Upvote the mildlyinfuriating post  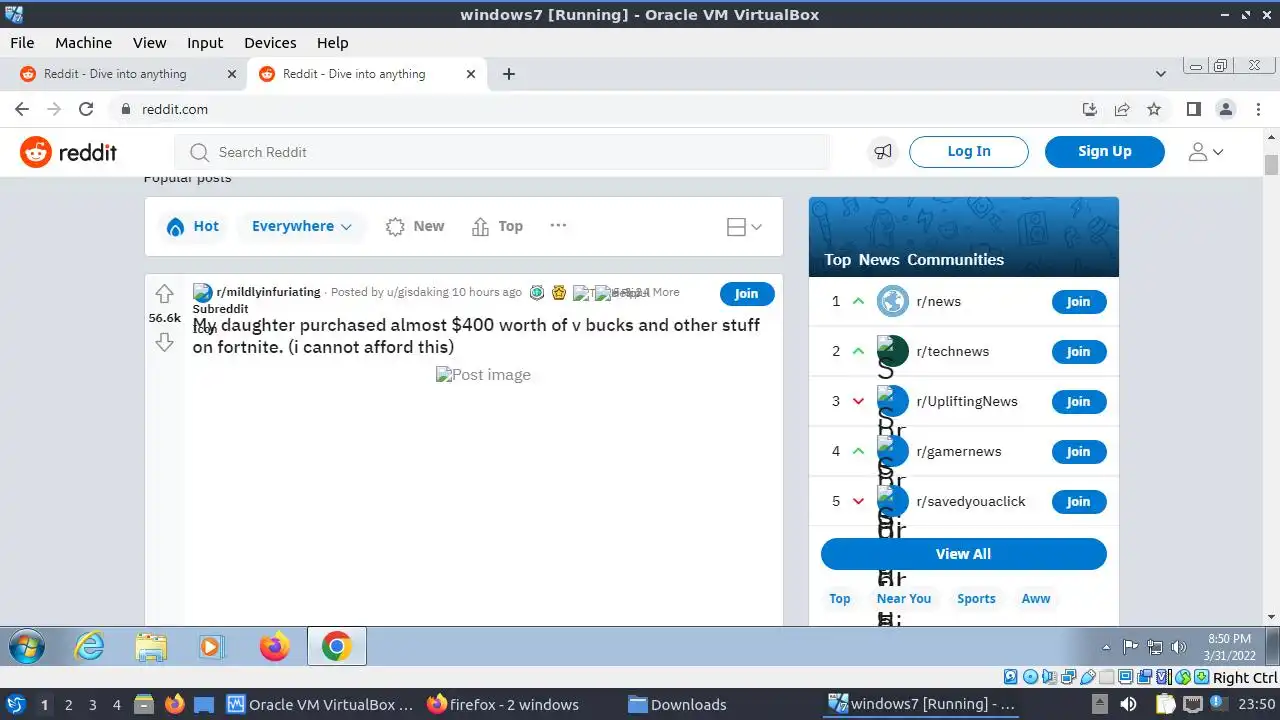pos(165,294)
